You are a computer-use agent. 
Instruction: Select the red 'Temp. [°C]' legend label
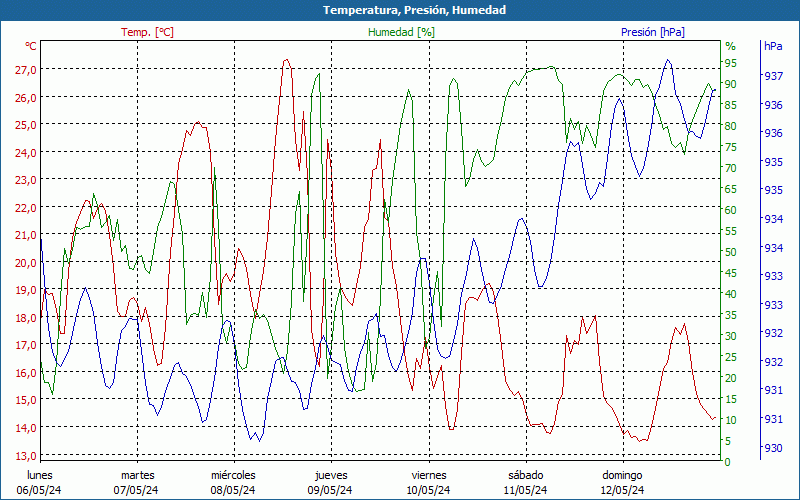point(147,32)
